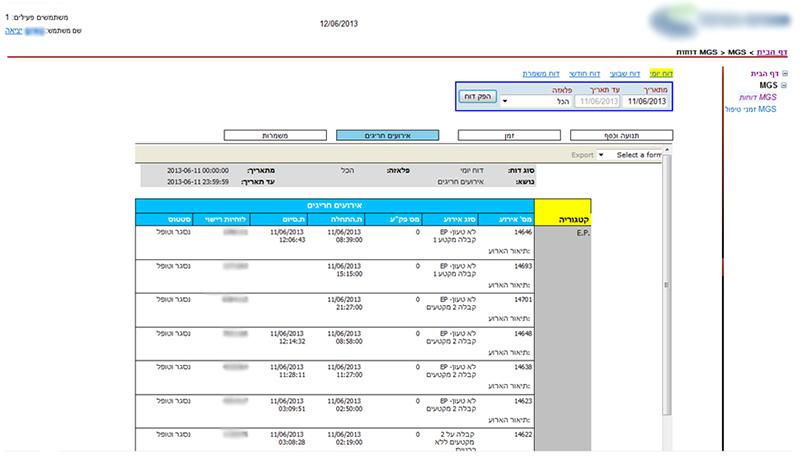800x456 pixels.
Task: Click event number 14622
Action: pos(523,435)
